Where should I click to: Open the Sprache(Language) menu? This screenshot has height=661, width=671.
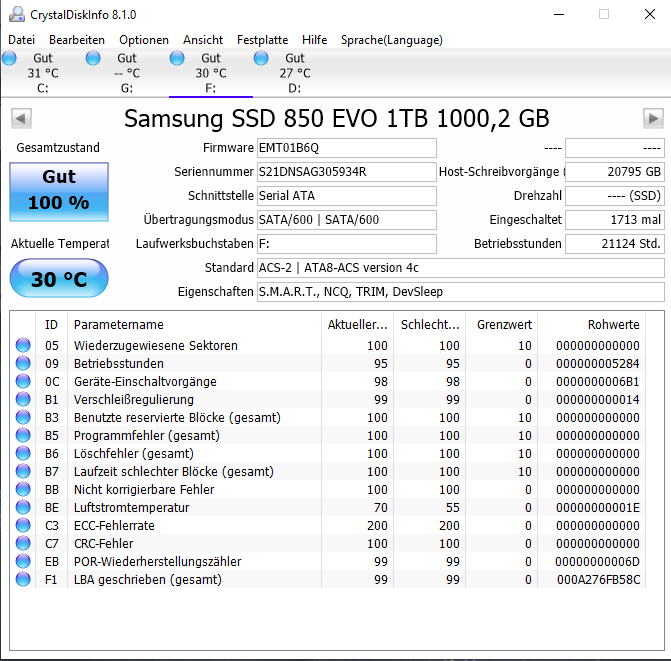tap(392, 40)
